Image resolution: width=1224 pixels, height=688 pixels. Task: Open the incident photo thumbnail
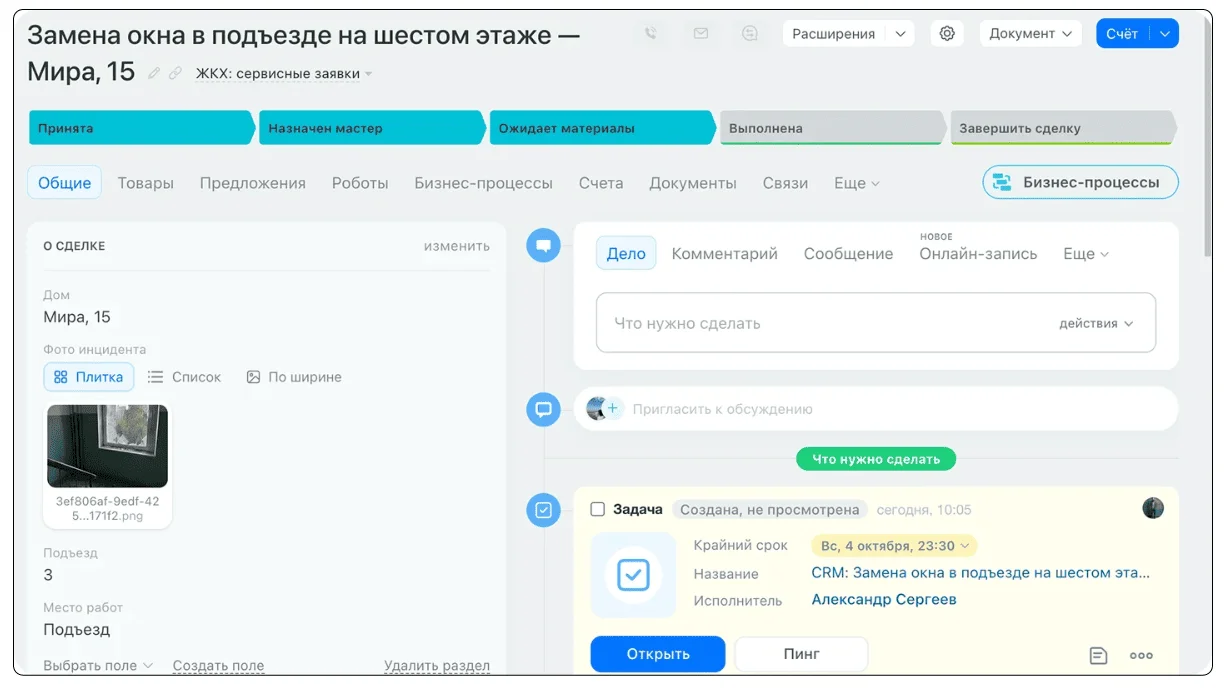[108, 446]
